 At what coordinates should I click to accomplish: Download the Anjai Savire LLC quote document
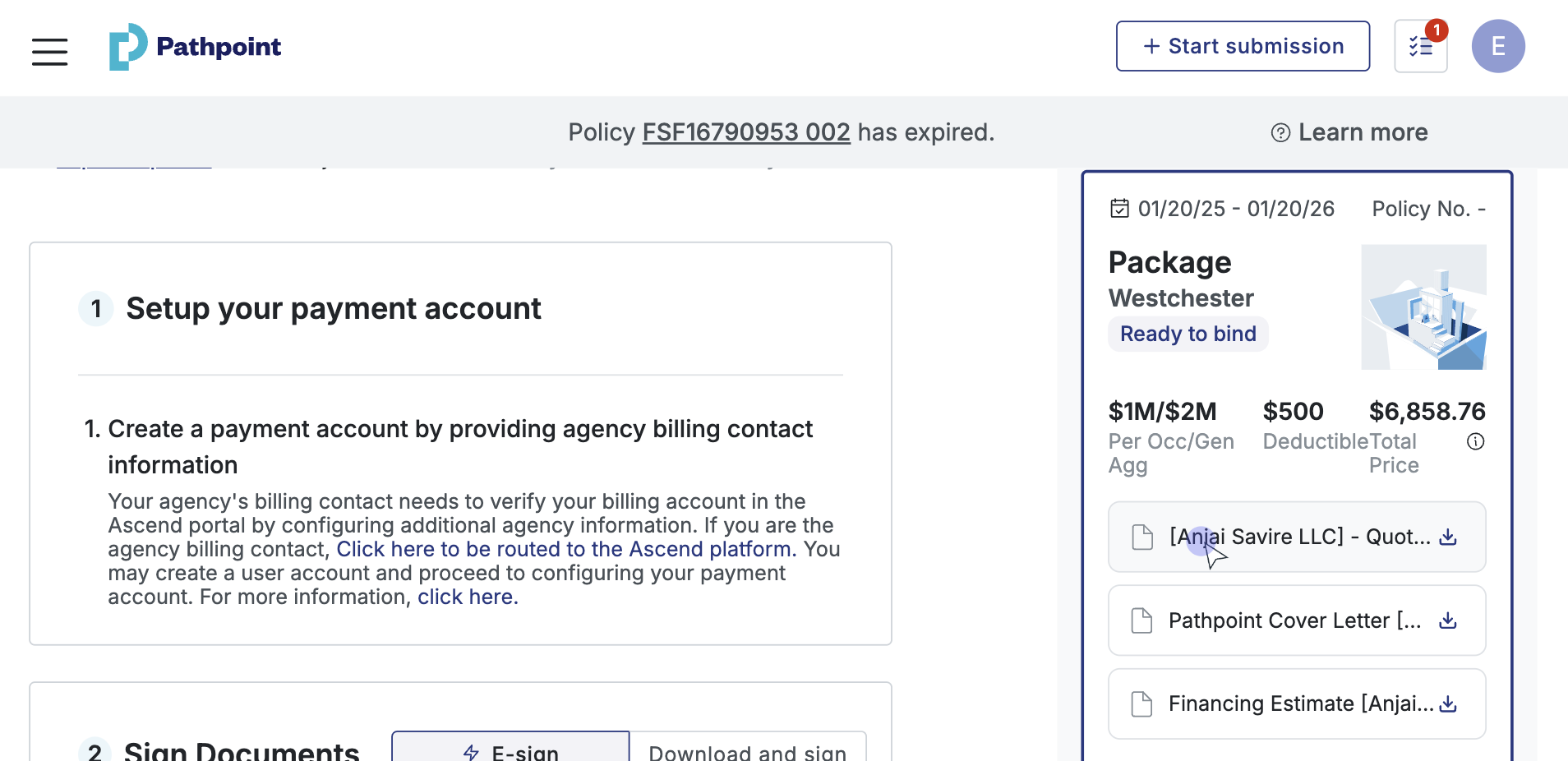pos(1448,537)
